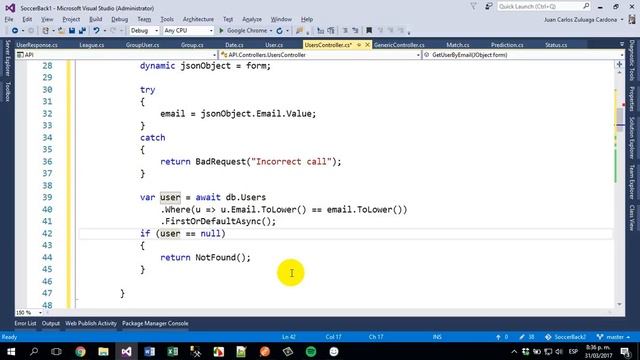Start debugging with Google Chrome button
This screenshot has width=640, height=360.
coord(243,31)
